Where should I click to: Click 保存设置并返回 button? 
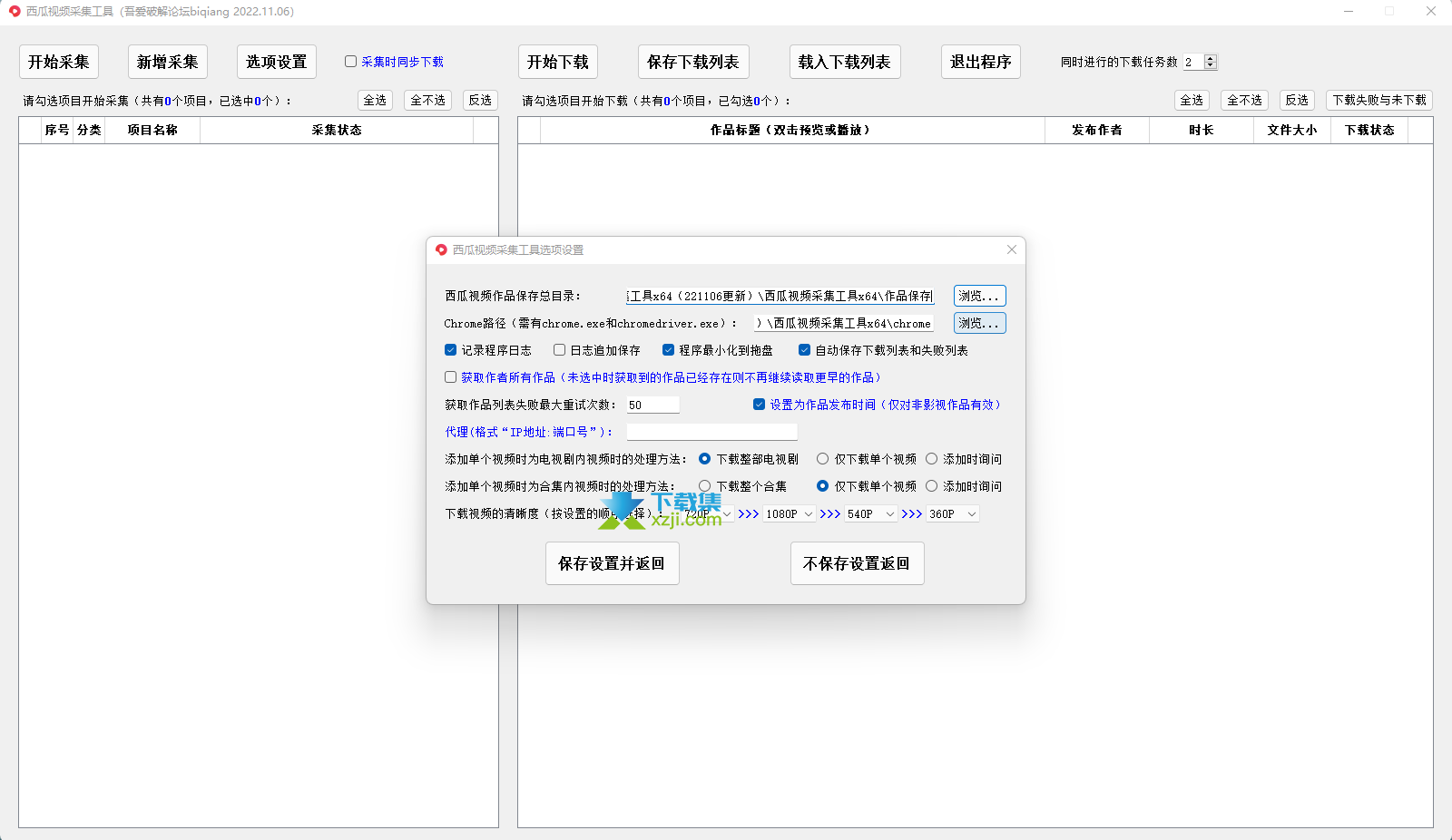[613, 563]
